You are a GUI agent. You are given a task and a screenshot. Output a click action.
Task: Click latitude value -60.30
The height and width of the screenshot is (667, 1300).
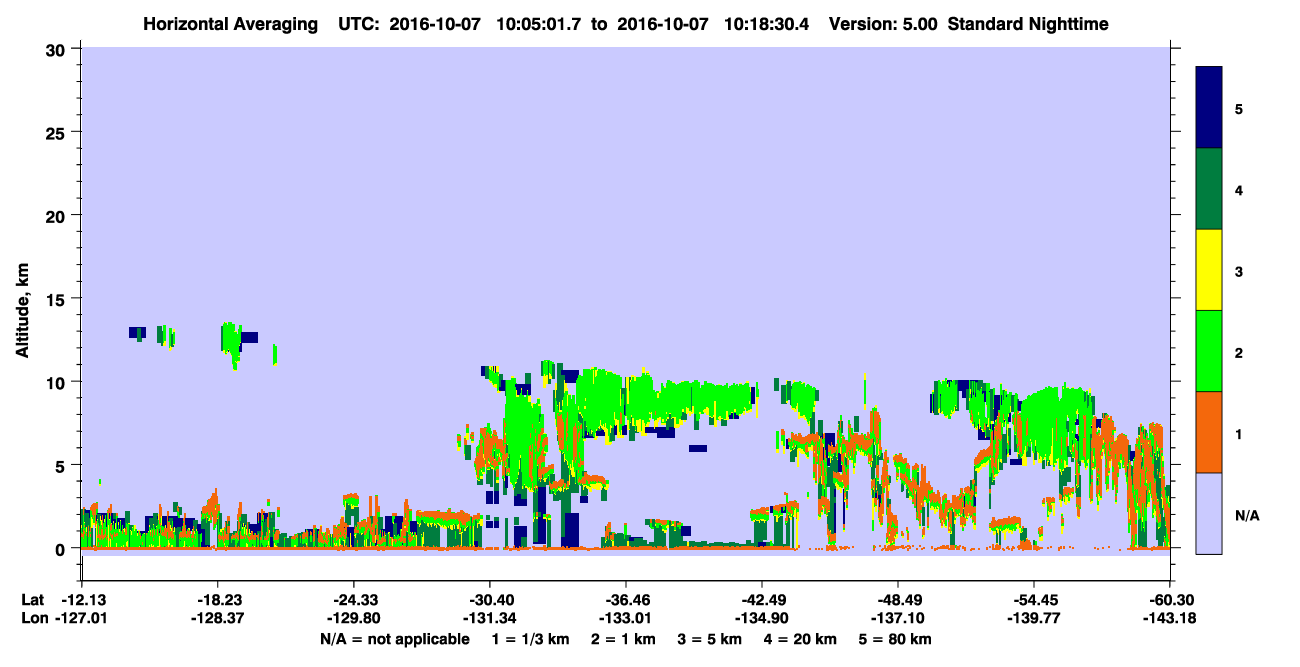tap(1170, 600)
